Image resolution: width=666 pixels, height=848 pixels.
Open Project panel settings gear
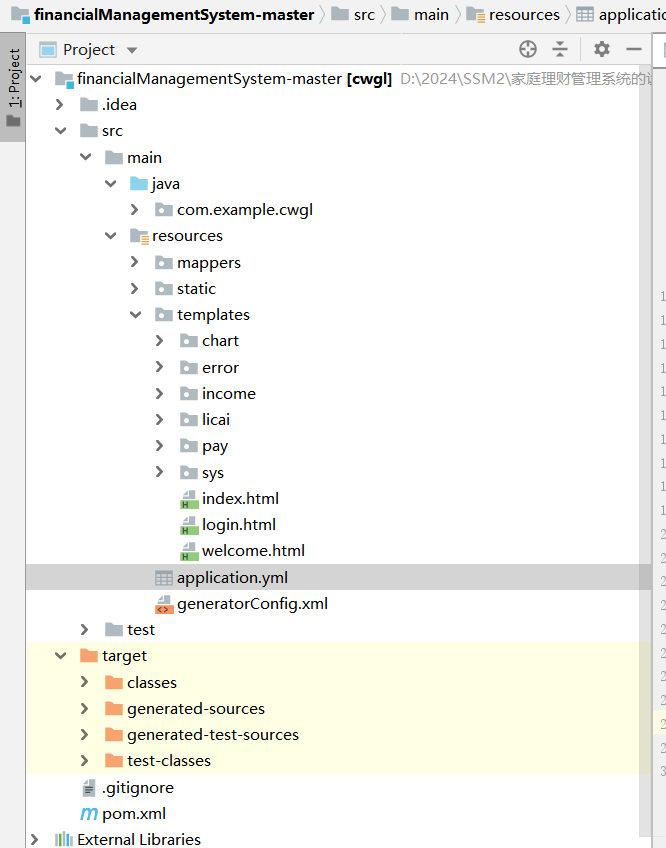(x=601, y=49)
